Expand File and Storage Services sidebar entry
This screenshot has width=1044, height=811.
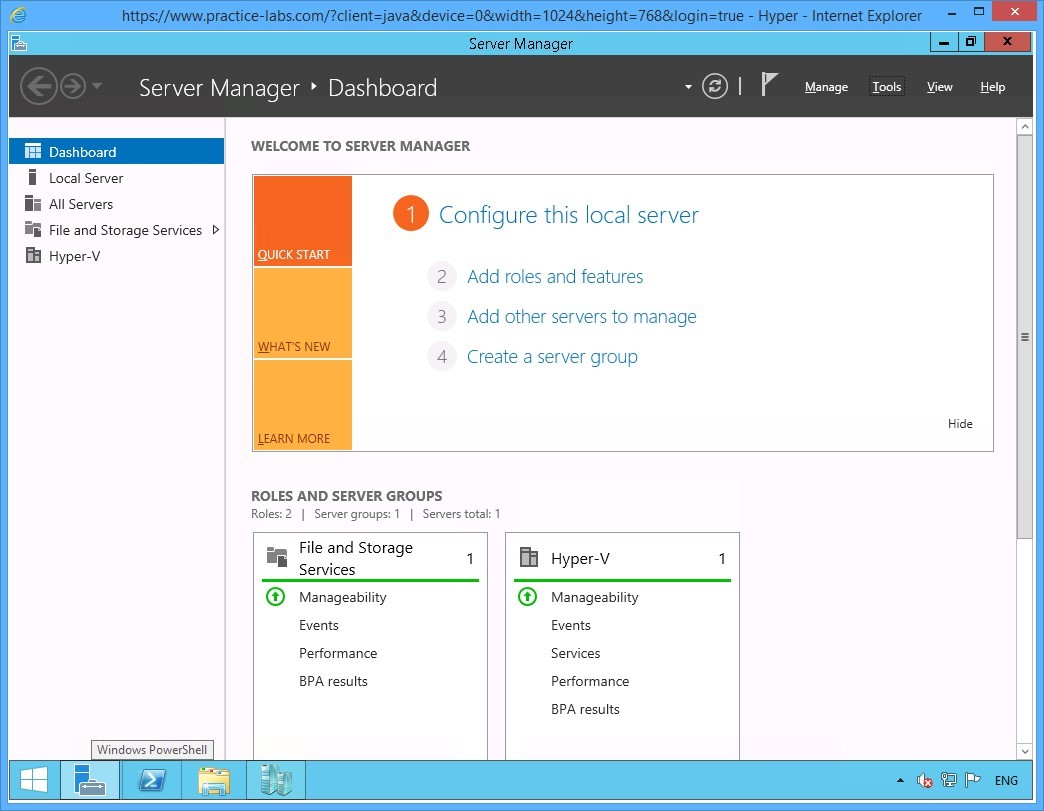point(215,229)
